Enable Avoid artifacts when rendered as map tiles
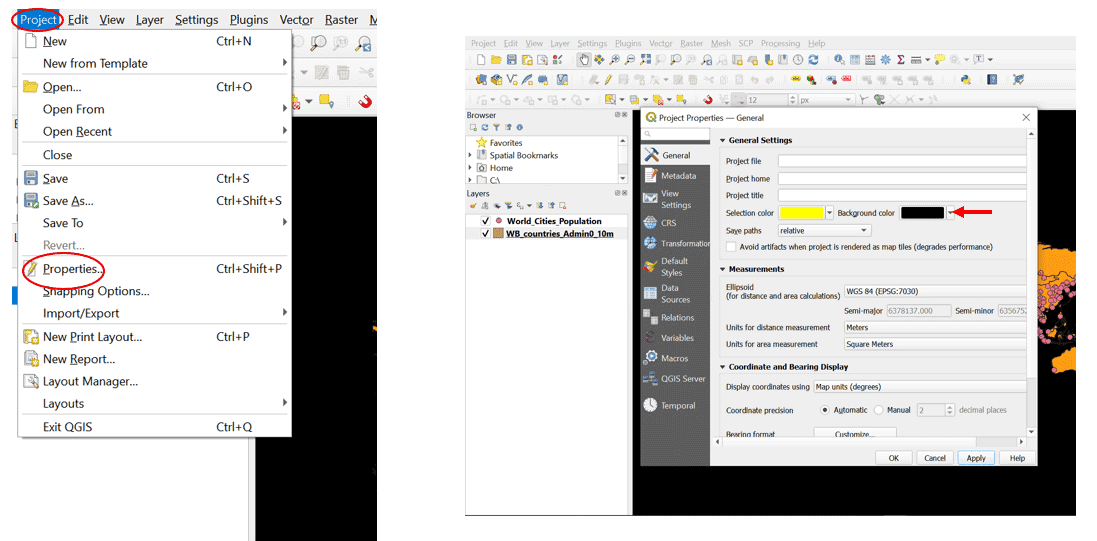The width and height of the screenshot is (1097, 541). (731, 247)
